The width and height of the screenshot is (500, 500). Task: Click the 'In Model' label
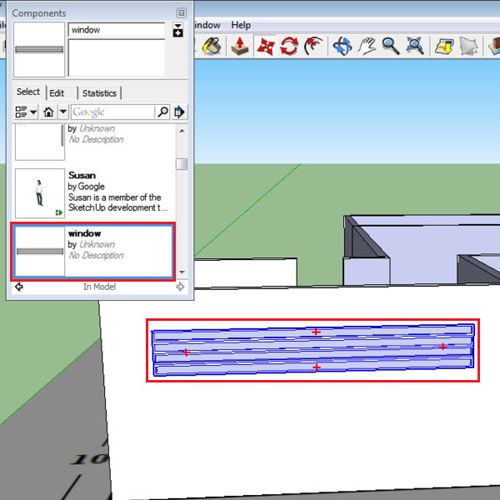(99, 287)
